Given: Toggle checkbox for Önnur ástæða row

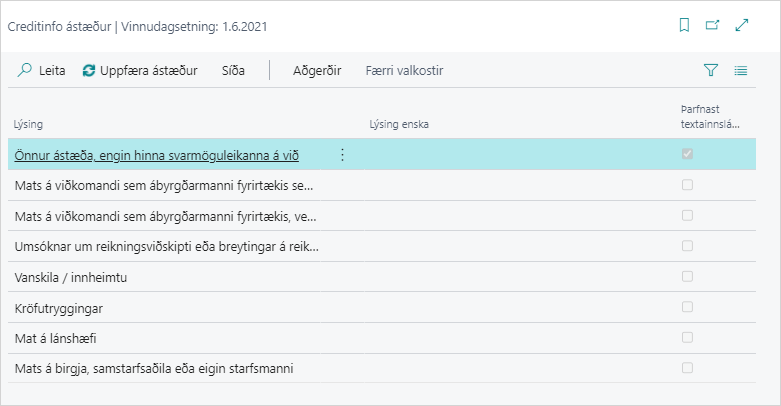Looking at the screenshot, I should pos(687,154).
